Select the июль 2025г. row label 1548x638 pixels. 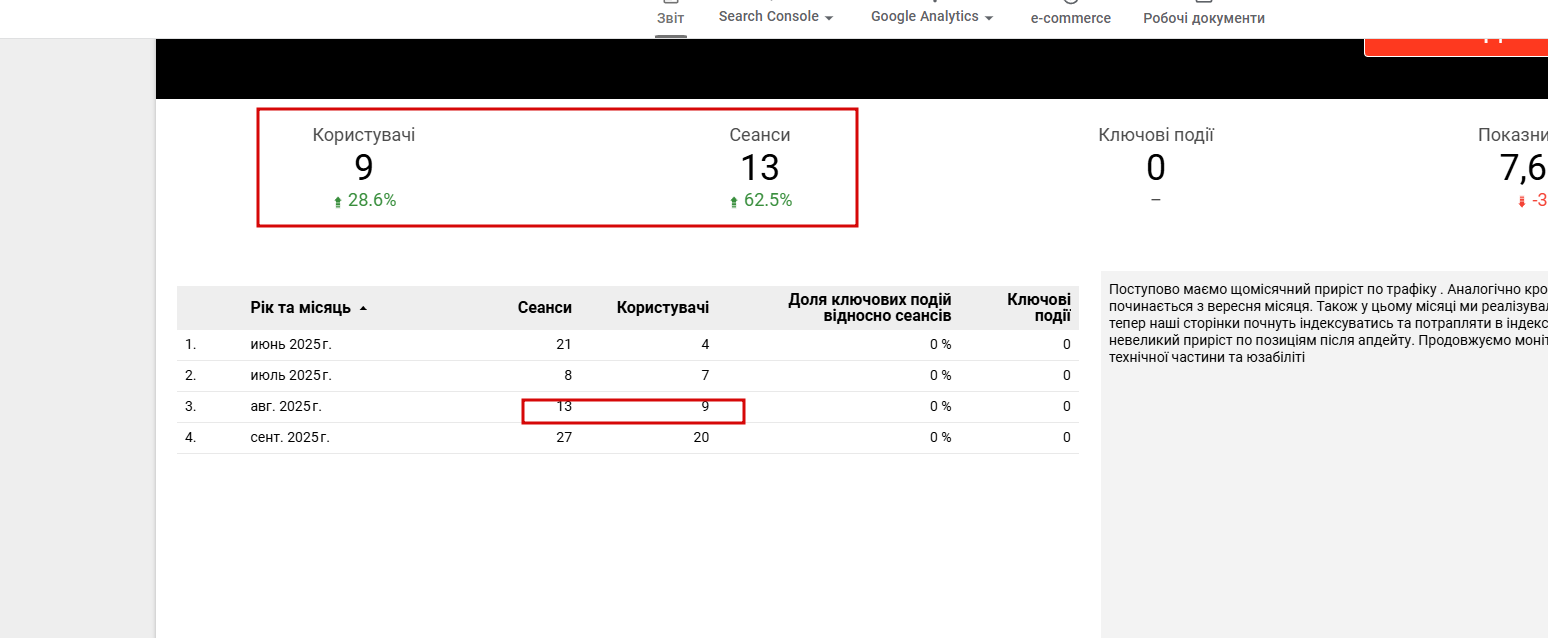pyautogui.click(x=291, y=376)
